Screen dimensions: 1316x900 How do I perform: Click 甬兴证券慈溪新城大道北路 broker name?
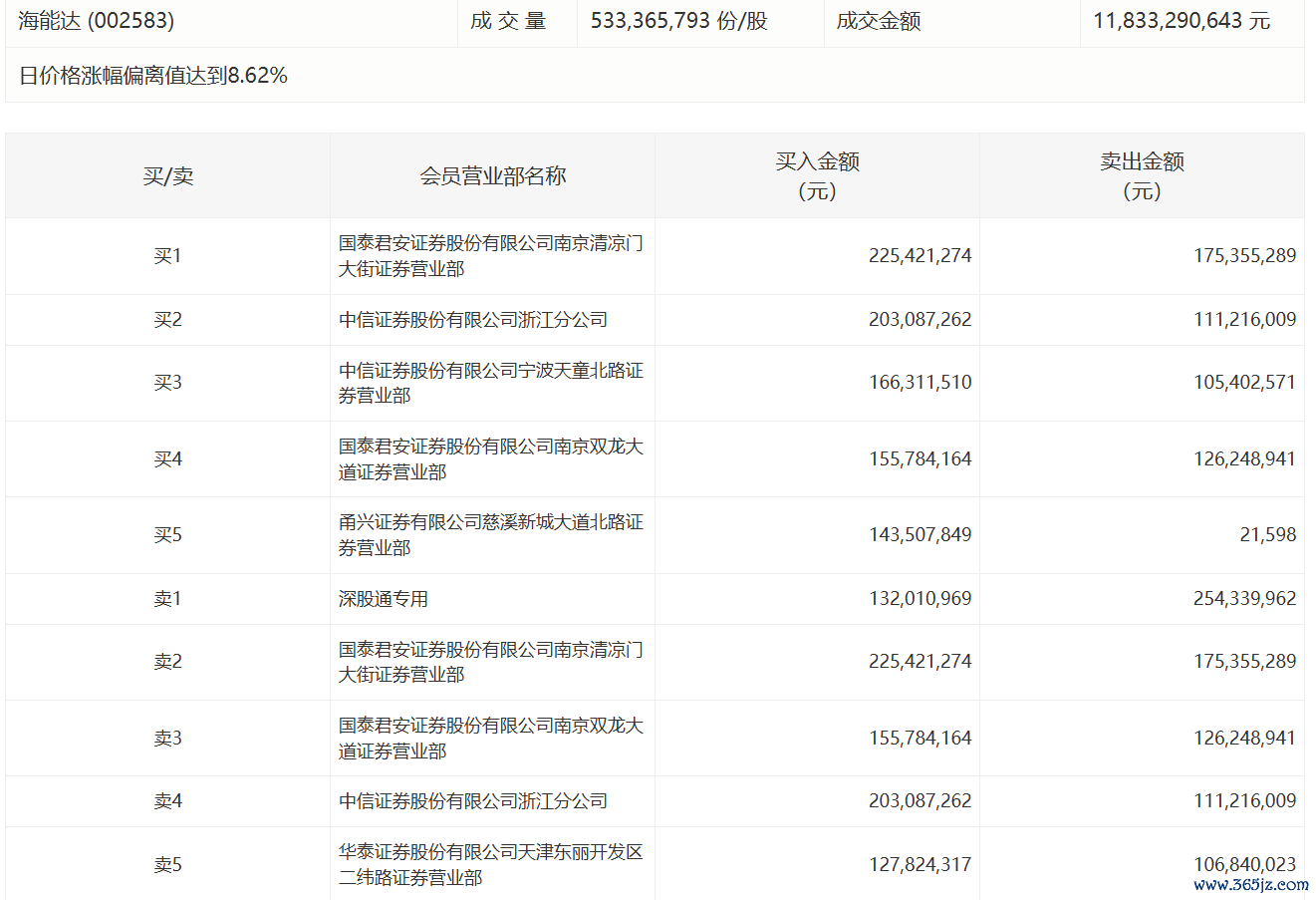tap(491, 535)
